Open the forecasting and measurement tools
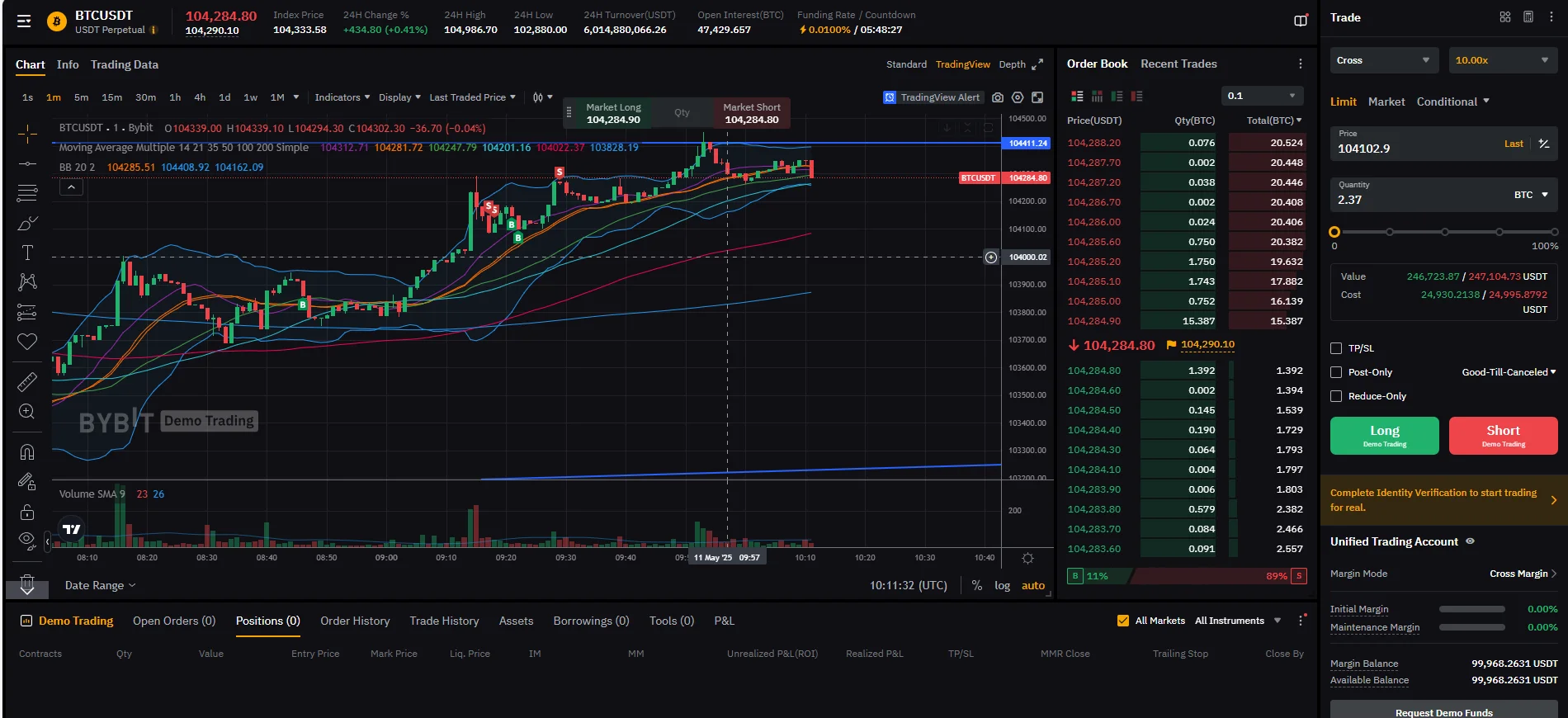Viewport: 1568px width, 718px height. coord(27,312)
